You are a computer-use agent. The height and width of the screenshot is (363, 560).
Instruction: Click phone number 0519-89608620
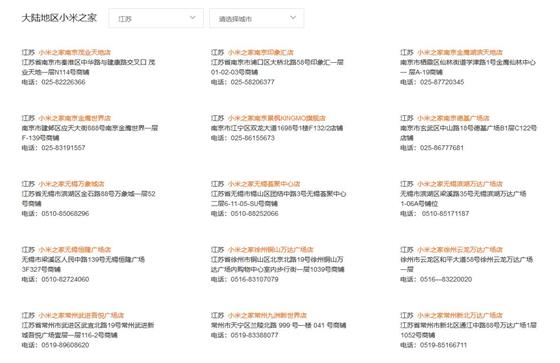pyautogui.click(x=65, y=345)
